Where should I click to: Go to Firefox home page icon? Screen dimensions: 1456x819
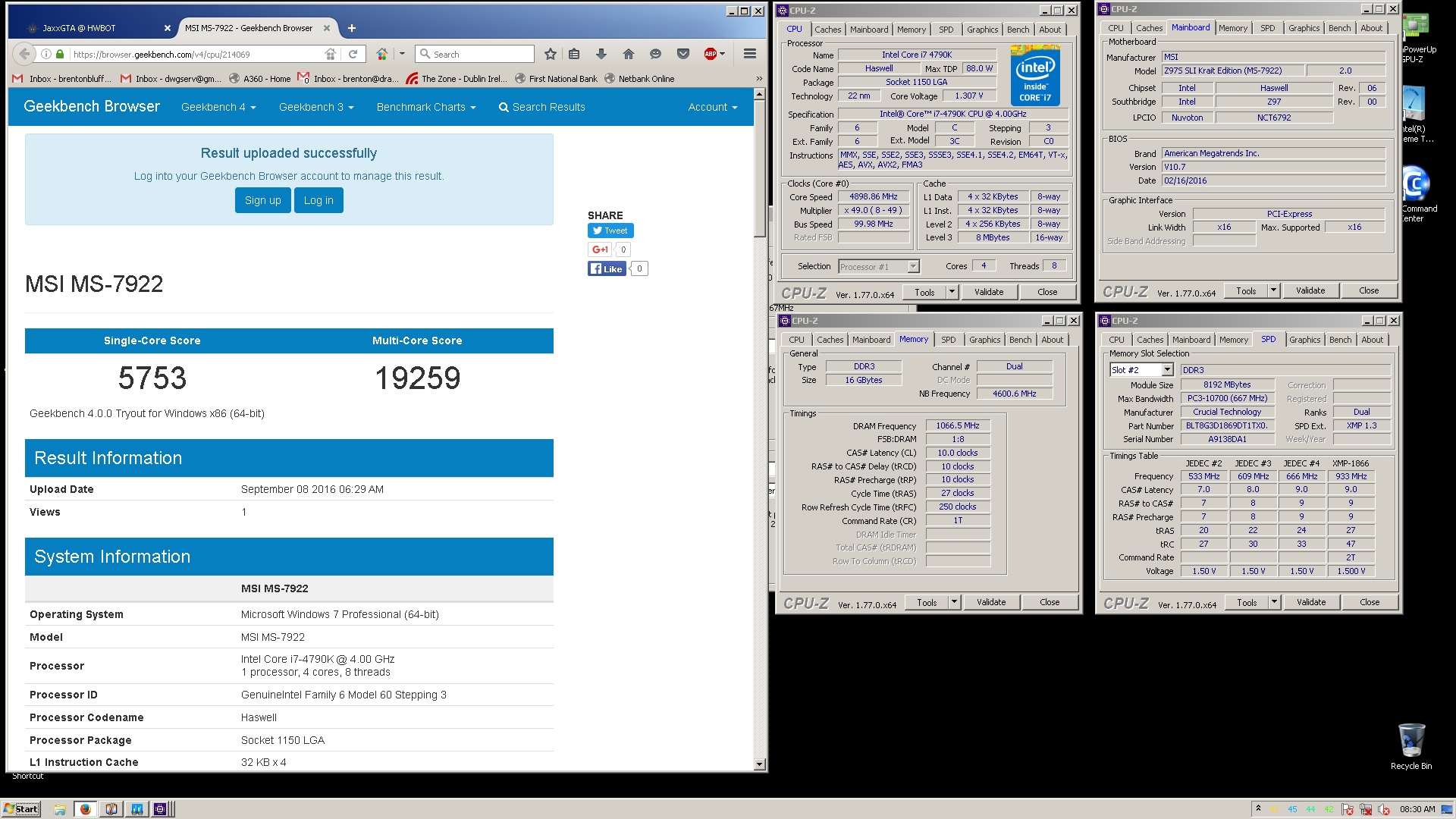[628, 55]
